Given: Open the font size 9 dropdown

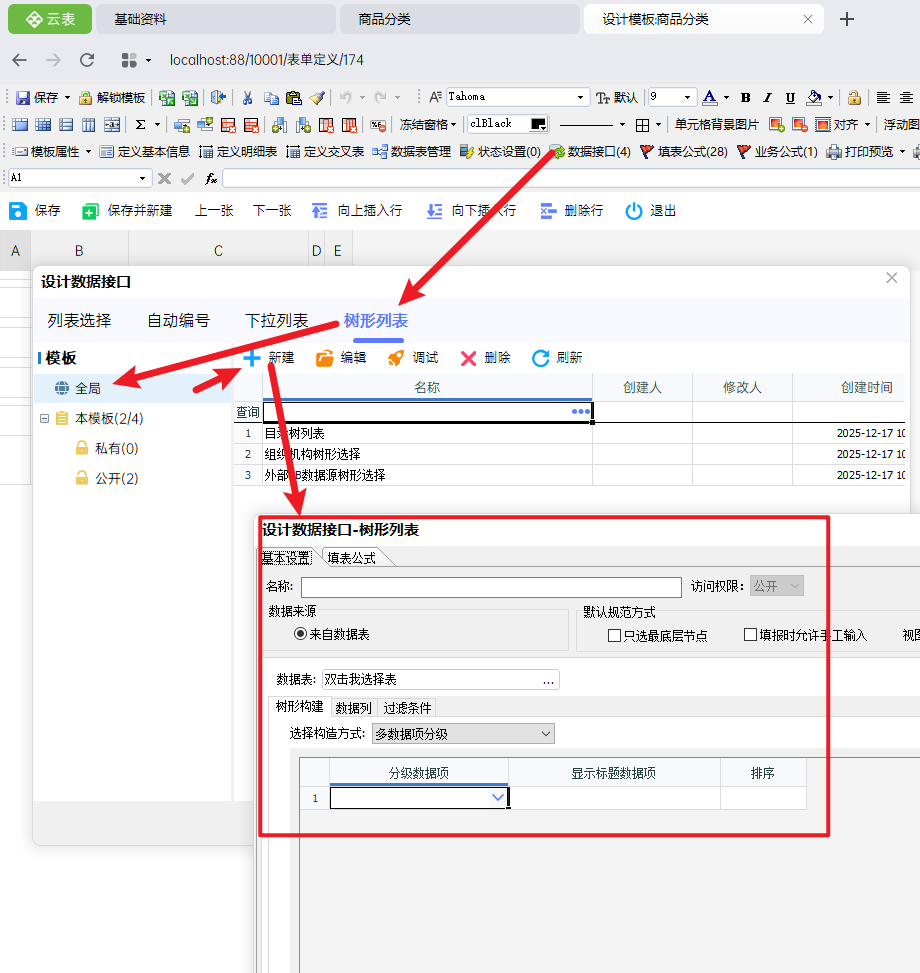Looking at the screenshot, I should (x=687, y=97).
